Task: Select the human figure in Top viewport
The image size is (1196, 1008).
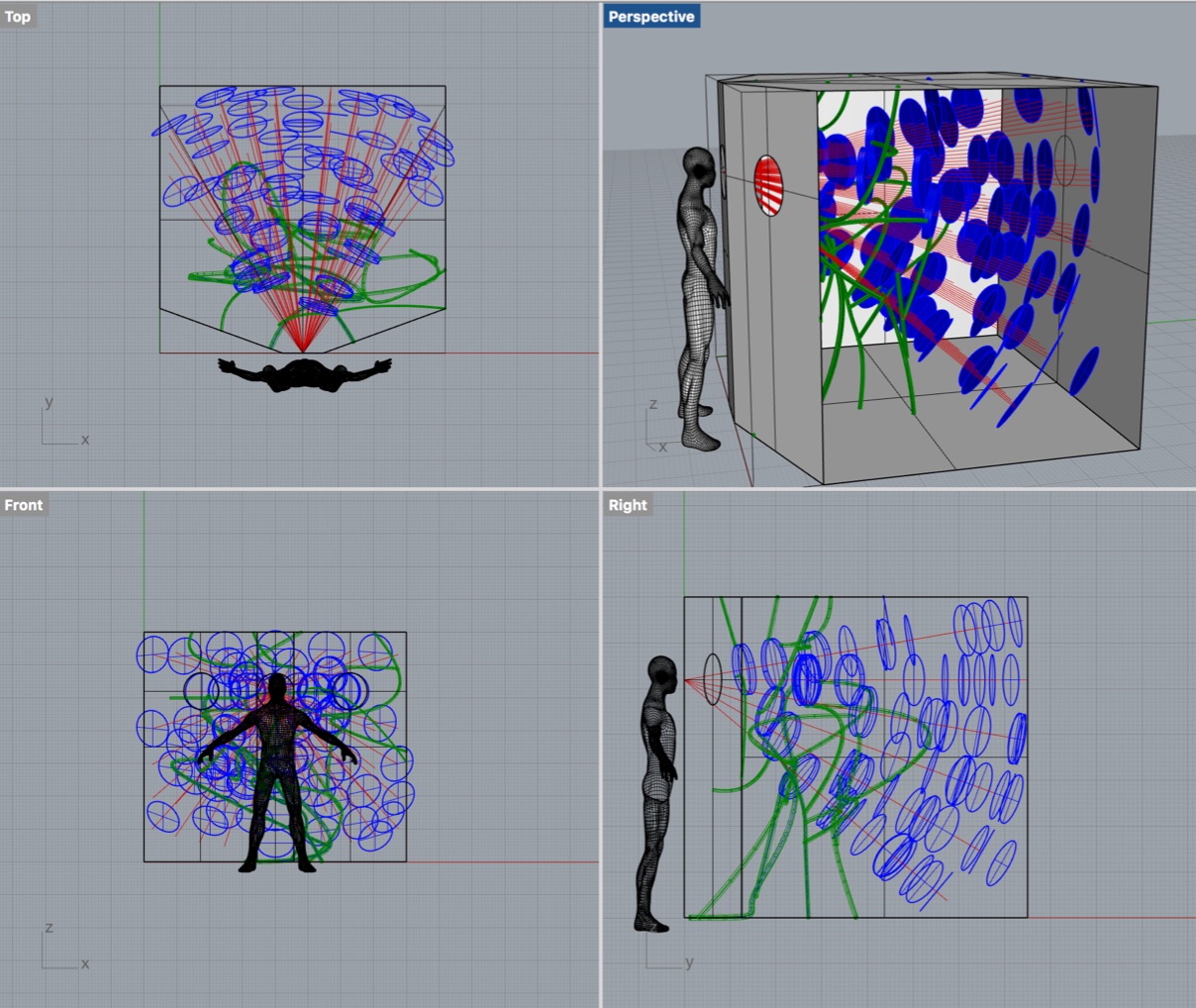Action: (x=305, y=374)
